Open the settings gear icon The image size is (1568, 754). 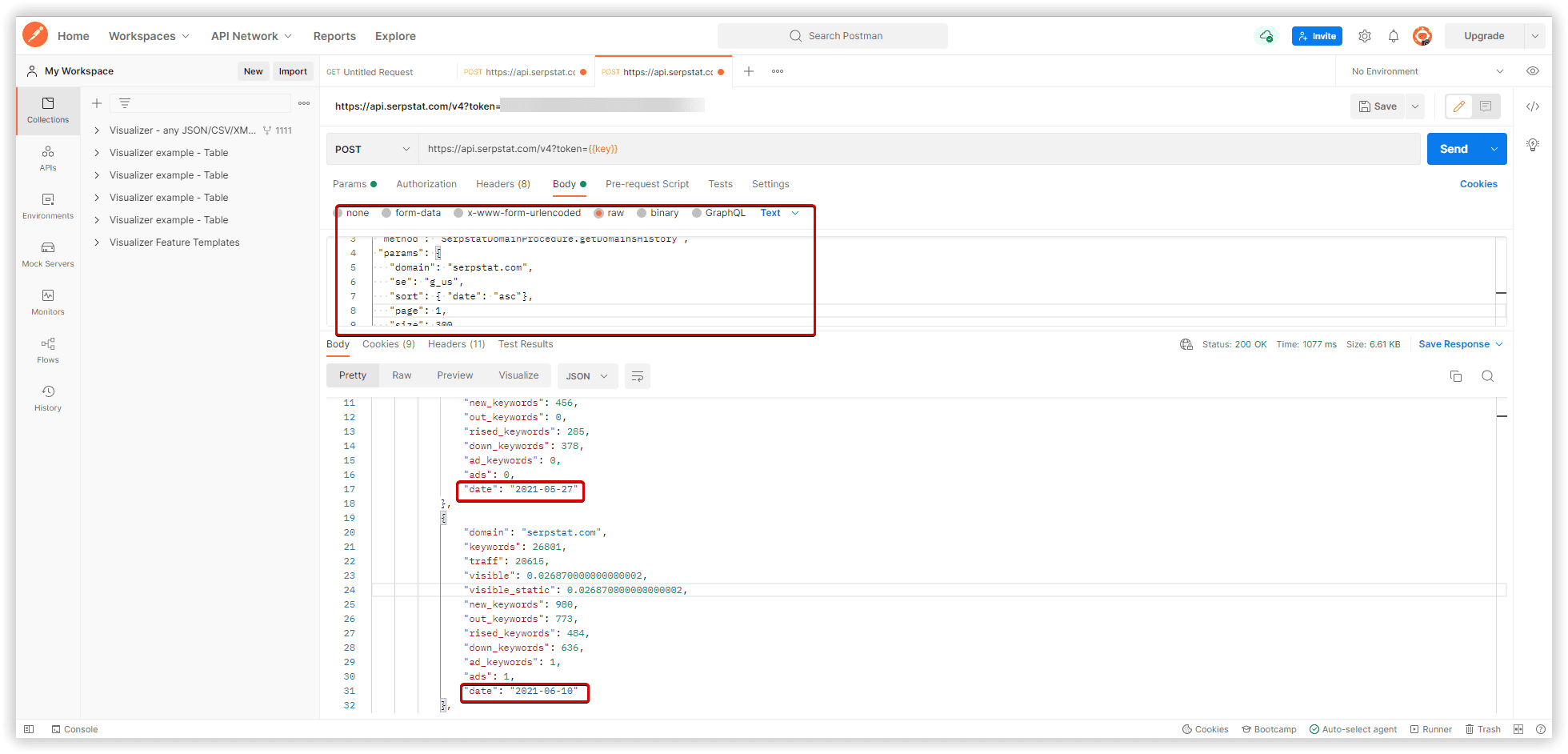coord(1365,36)
